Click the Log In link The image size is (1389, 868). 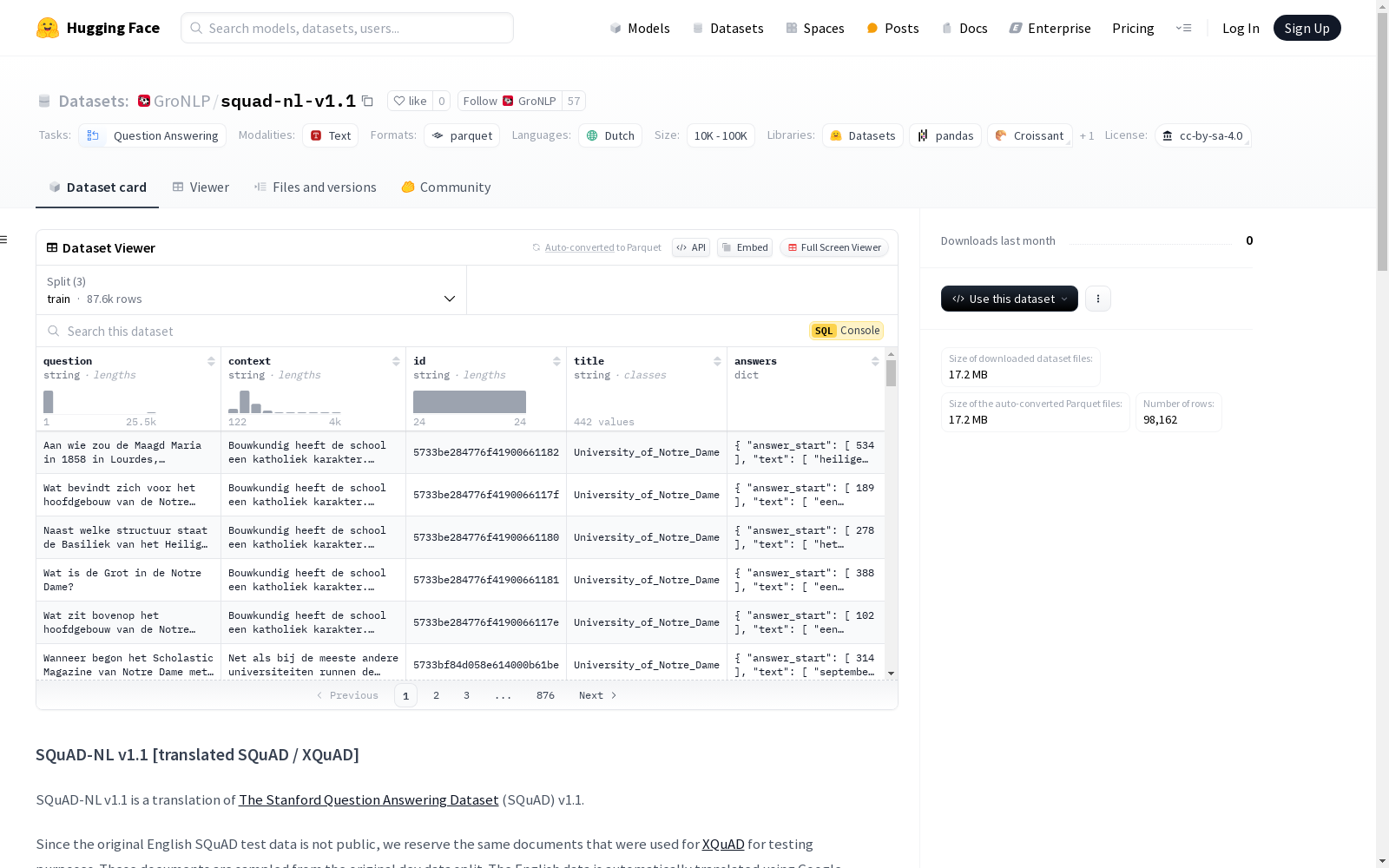[1241, 28]
